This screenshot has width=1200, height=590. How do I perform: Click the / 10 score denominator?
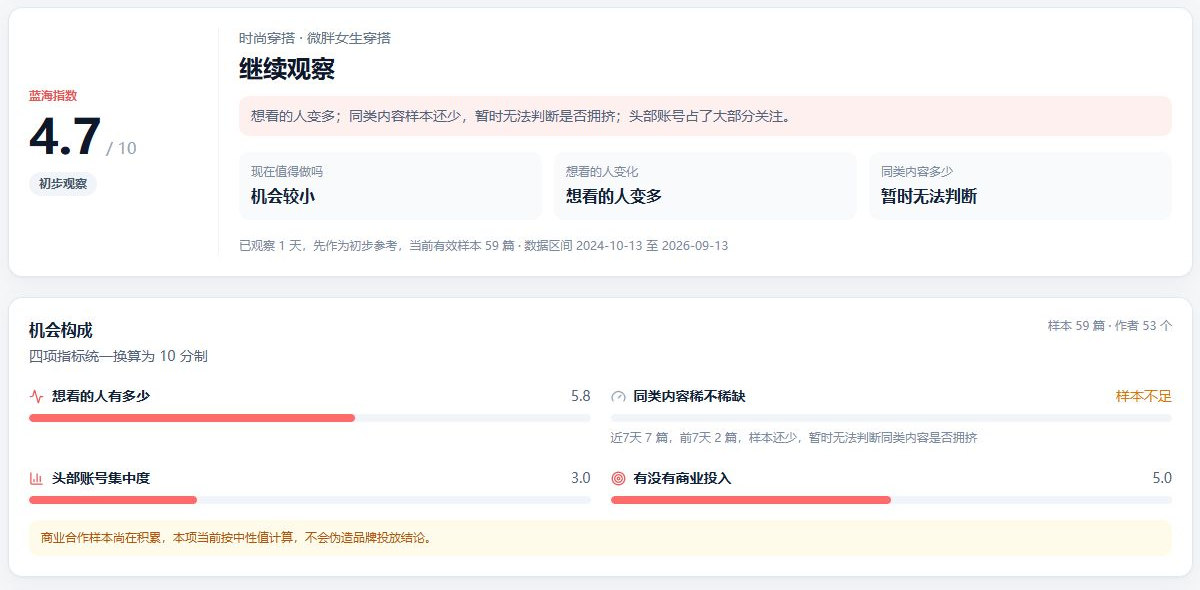coord(121,148)
